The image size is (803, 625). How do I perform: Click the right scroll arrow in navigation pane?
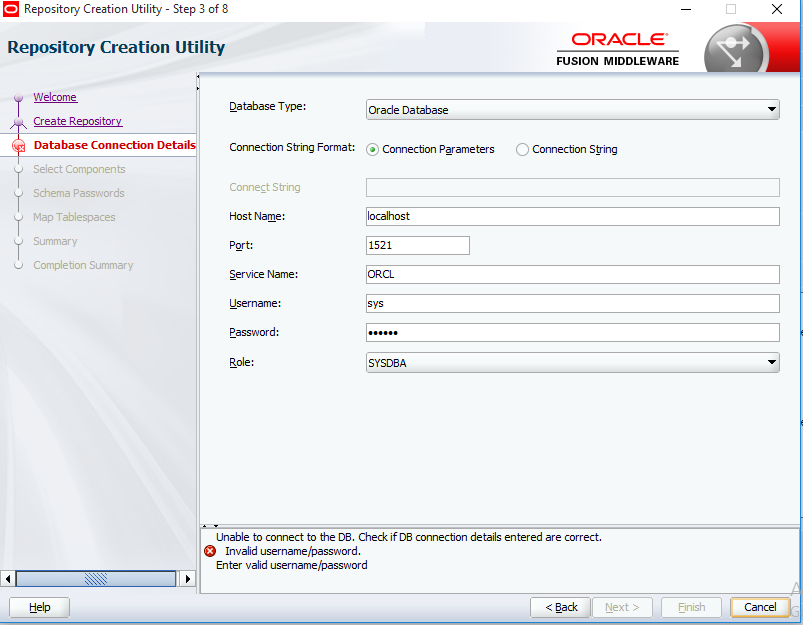pyautogui.click(x=187, y=579)
